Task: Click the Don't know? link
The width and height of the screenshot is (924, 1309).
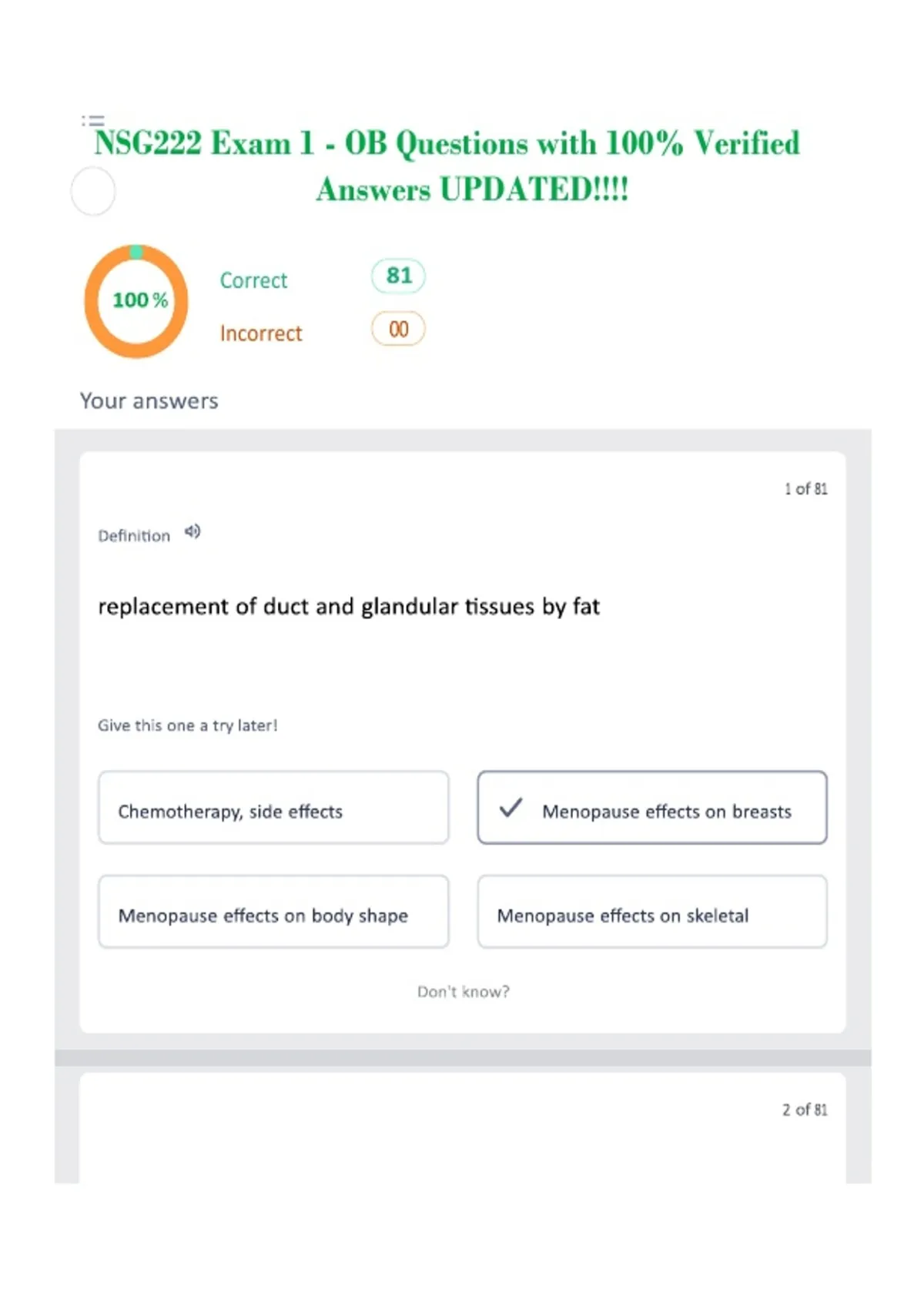Action: tap(464, 992)
